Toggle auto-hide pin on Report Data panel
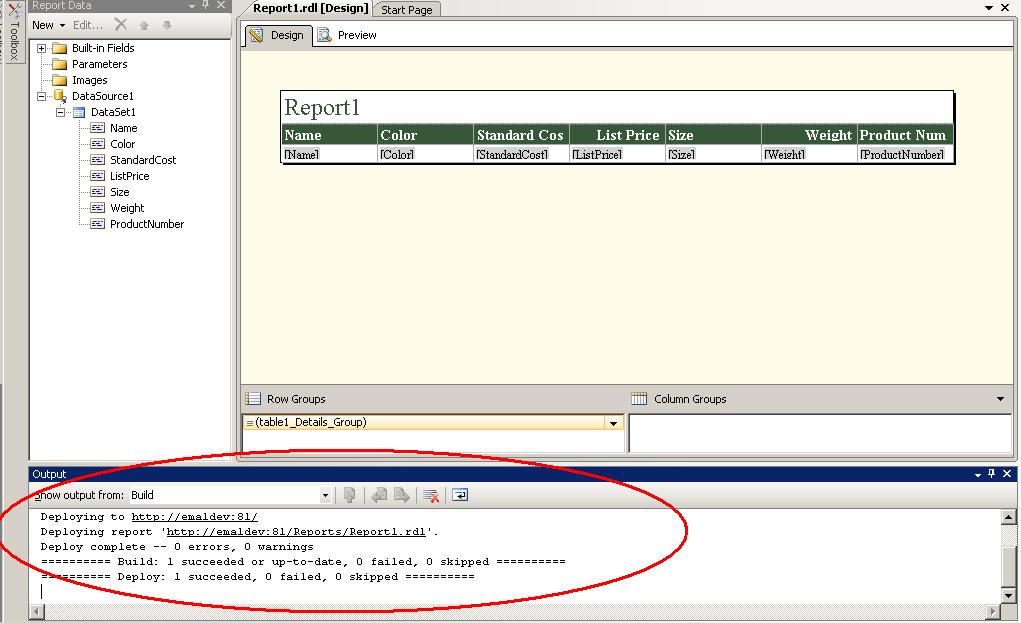The width and height of the screenshot is (1021, 623). click(x=206, y=5)
